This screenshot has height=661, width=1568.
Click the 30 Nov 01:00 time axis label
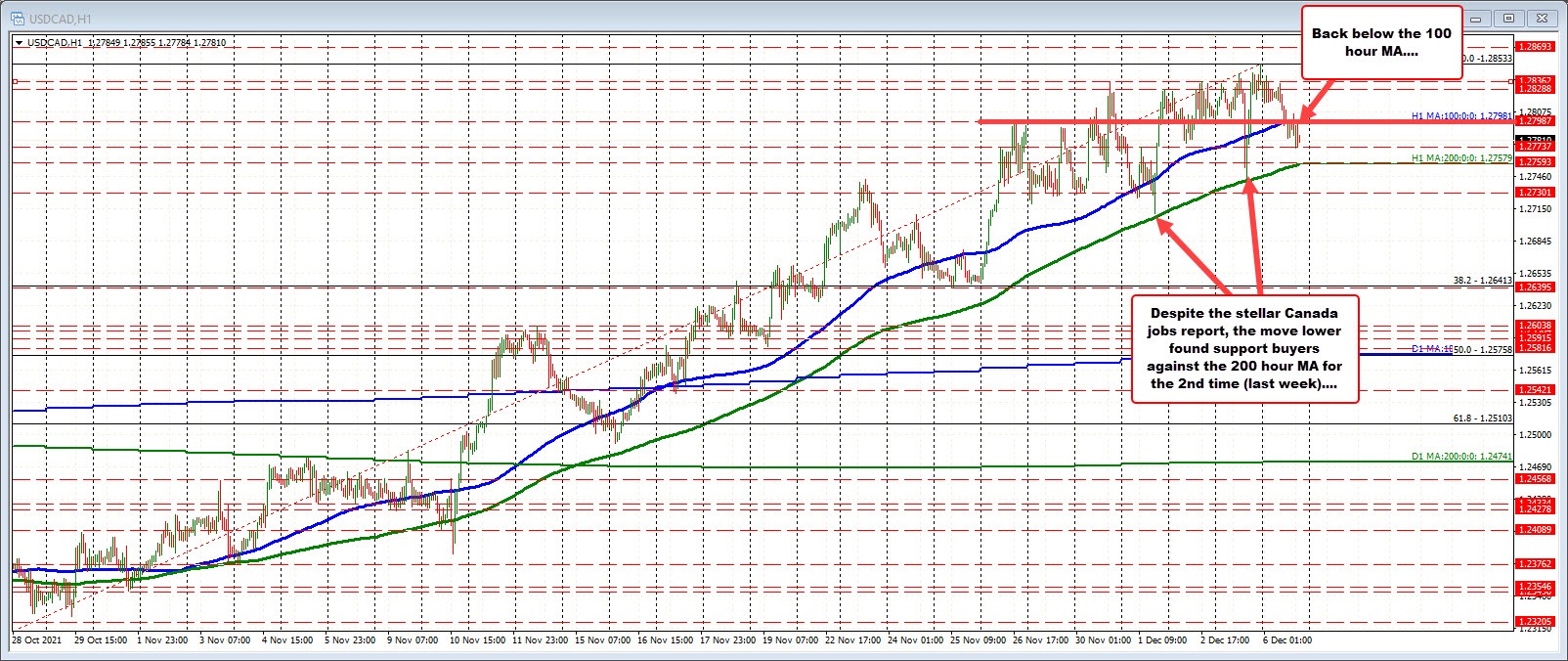coord(1103,639)
